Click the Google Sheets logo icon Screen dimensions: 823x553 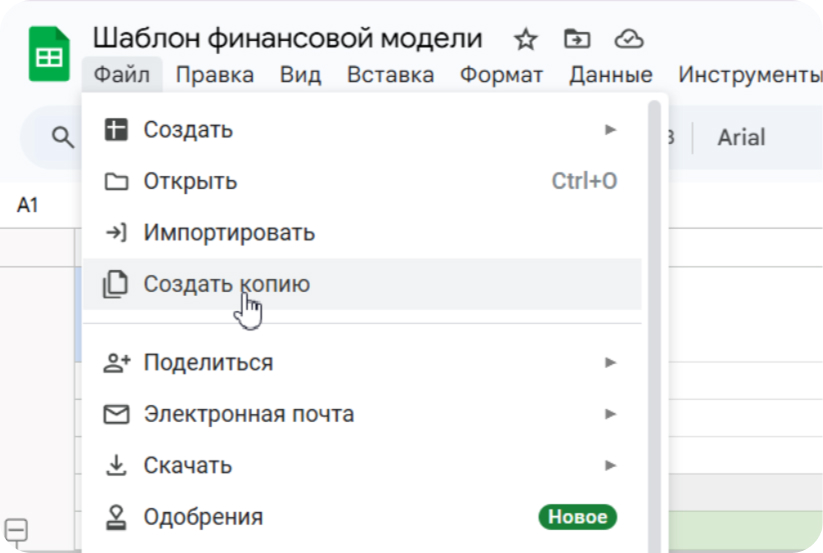tap(48, 57)
